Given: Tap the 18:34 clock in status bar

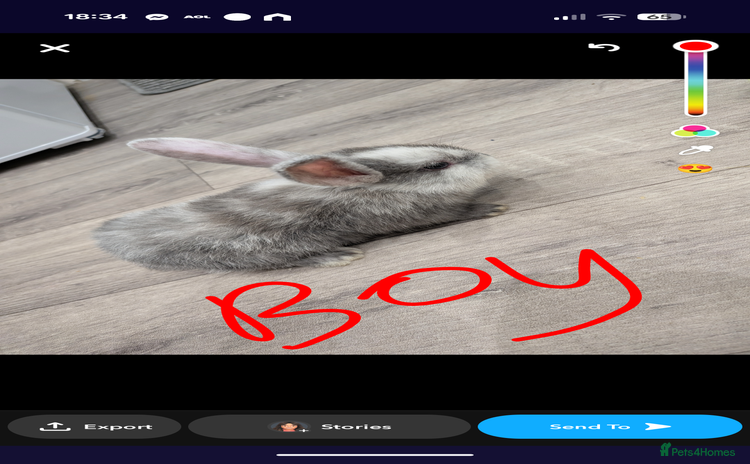Looking at the screenshot, I should coord(96,17).
